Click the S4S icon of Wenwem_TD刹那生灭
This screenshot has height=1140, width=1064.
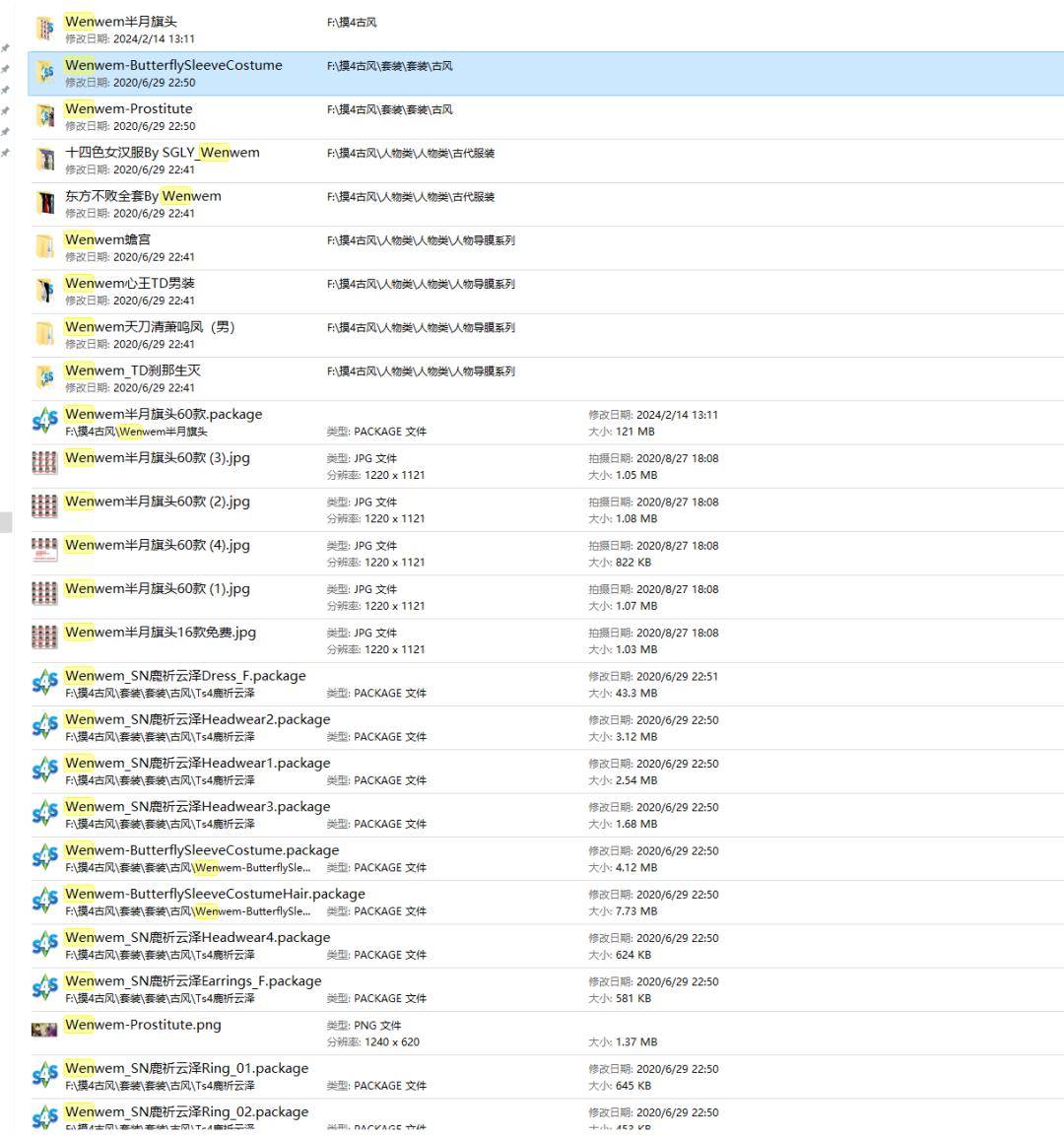(x=45, y=377)
